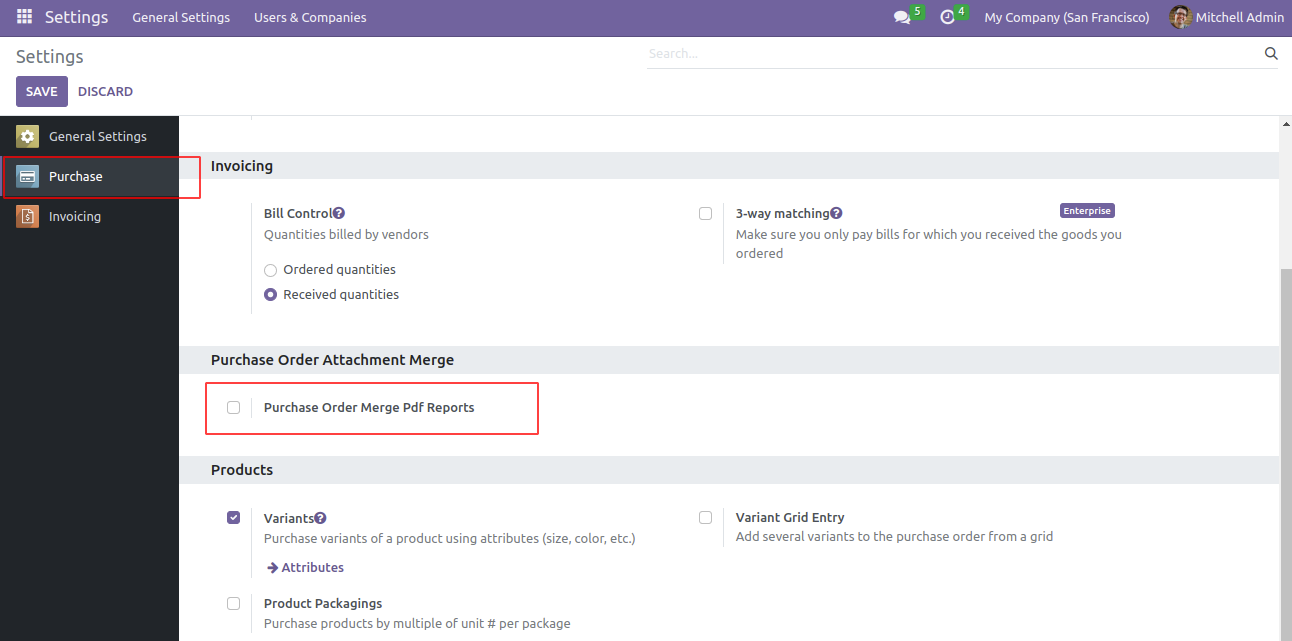Open Mitchell Admin user menu
The image size is (1292, 641).
pyautogui.click(x=1226, y=17)
